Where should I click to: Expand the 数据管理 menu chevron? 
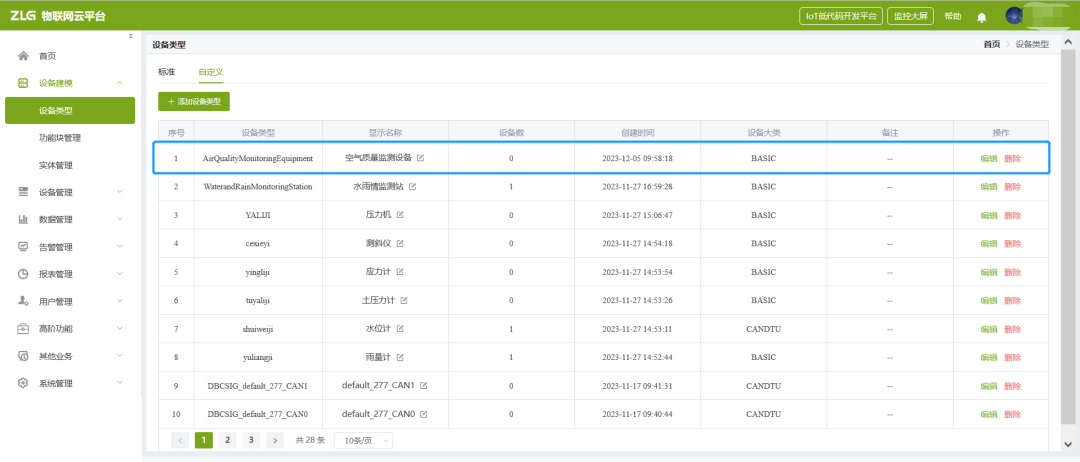(x=120, y=220)
